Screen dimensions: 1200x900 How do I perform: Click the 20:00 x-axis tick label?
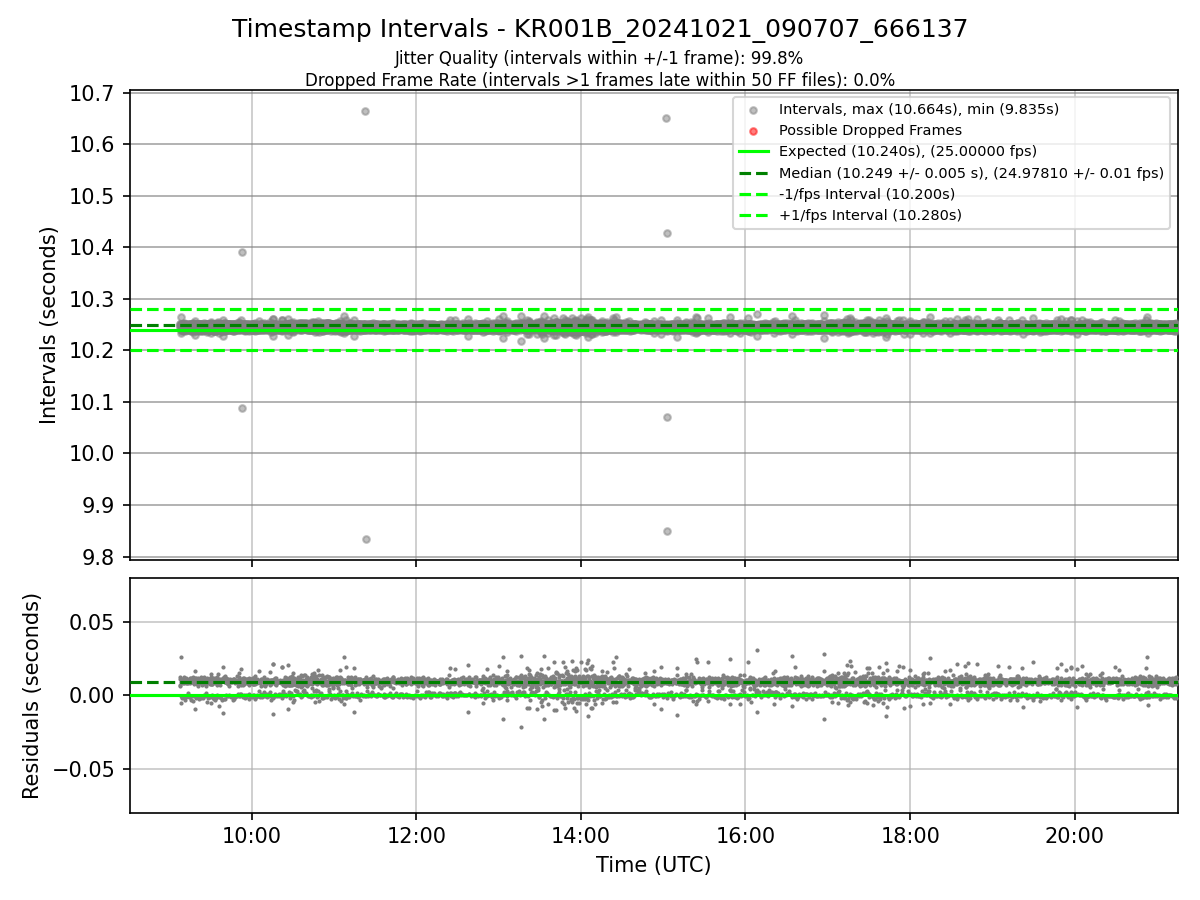pyautogui.click(x=1075, y=836)
